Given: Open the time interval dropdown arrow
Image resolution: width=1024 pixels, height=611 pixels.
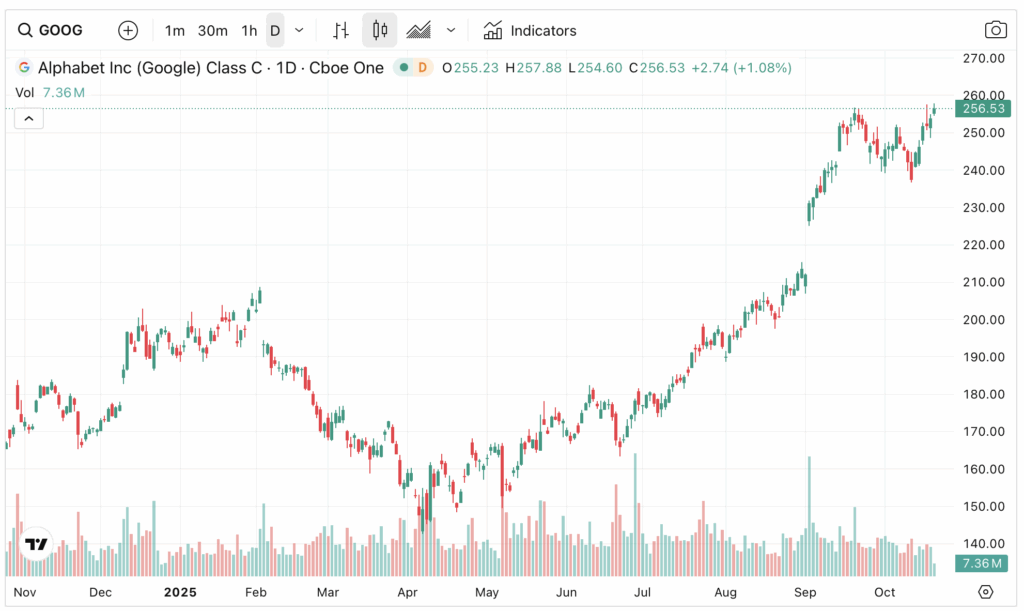Looking at the screenshot, I should [x=299, y=30].
